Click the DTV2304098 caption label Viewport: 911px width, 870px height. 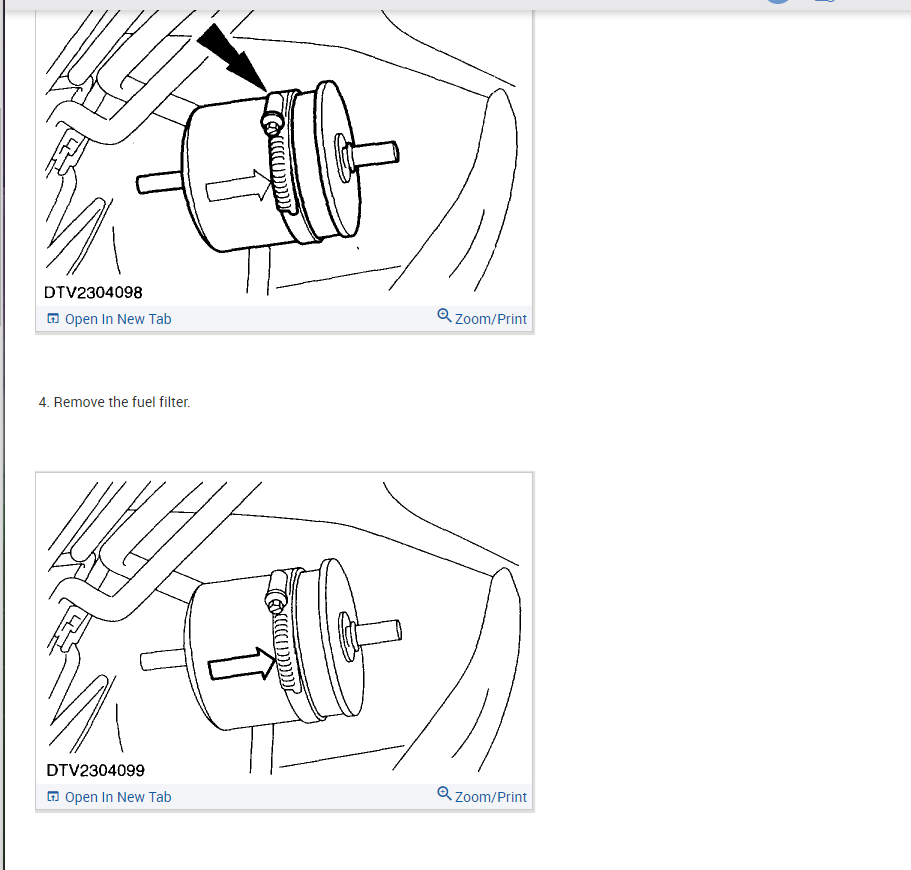pyautogui.click(x=93, y=292)
